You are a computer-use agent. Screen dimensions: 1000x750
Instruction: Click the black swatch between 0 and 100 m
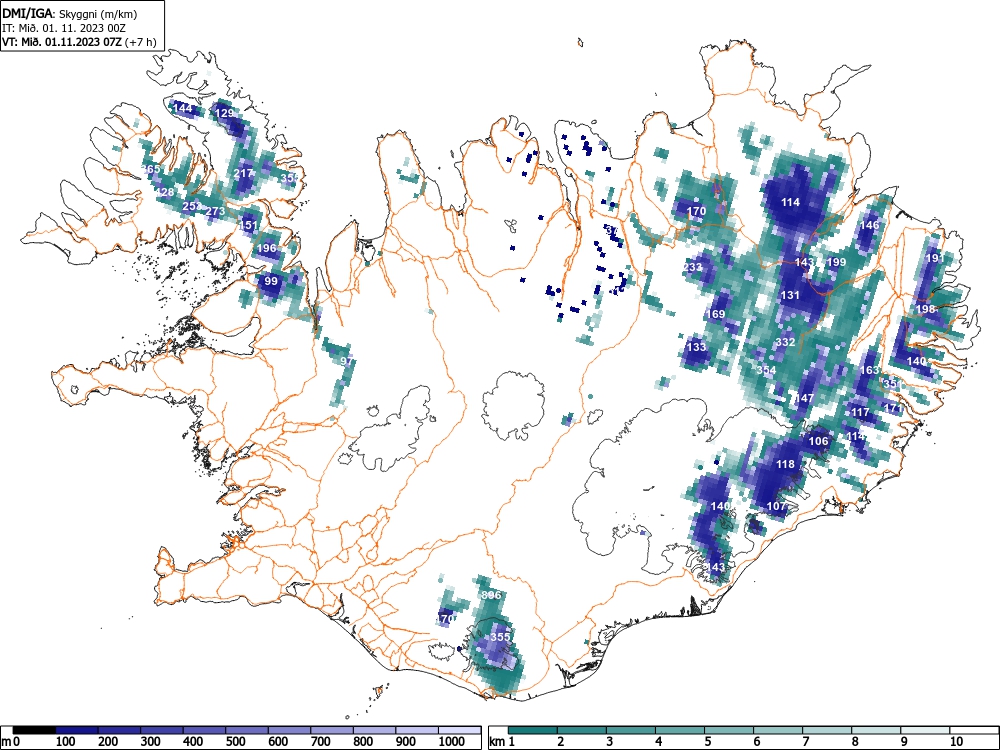34,730
